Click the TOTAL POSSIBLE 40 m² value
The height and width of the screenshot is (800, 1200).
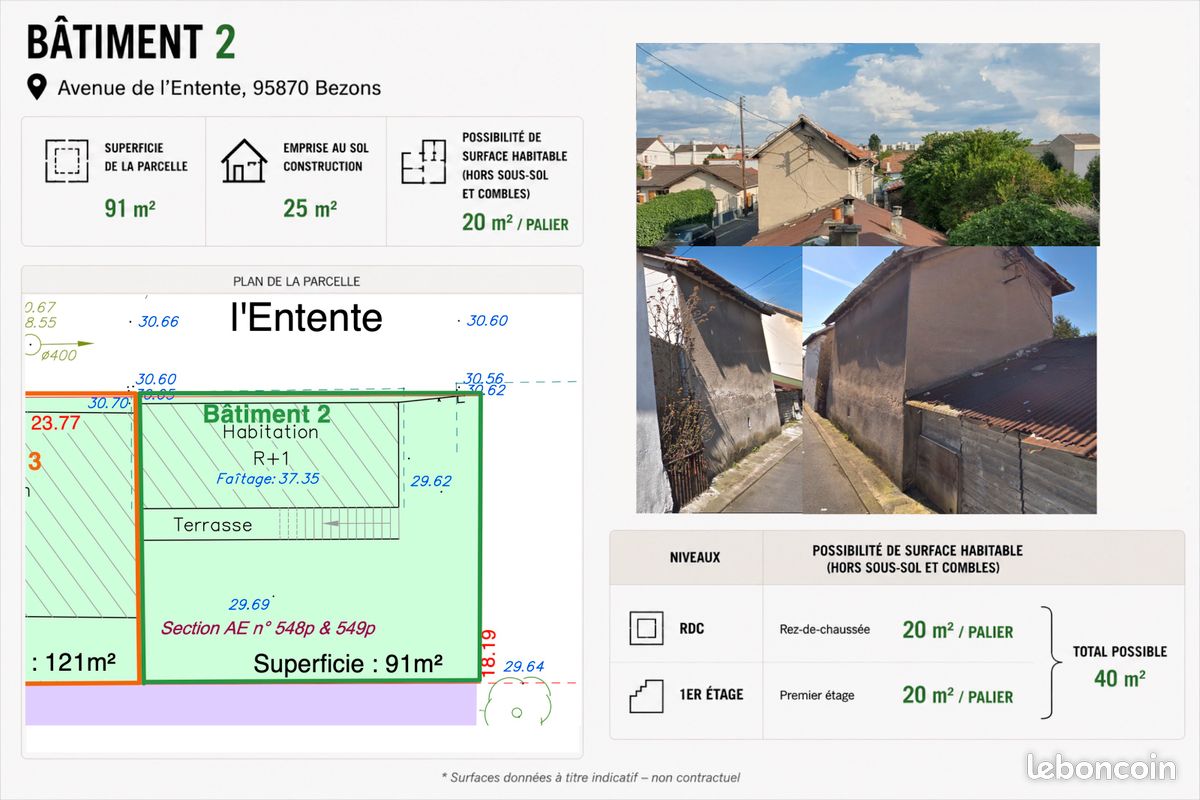(1120, 678)
